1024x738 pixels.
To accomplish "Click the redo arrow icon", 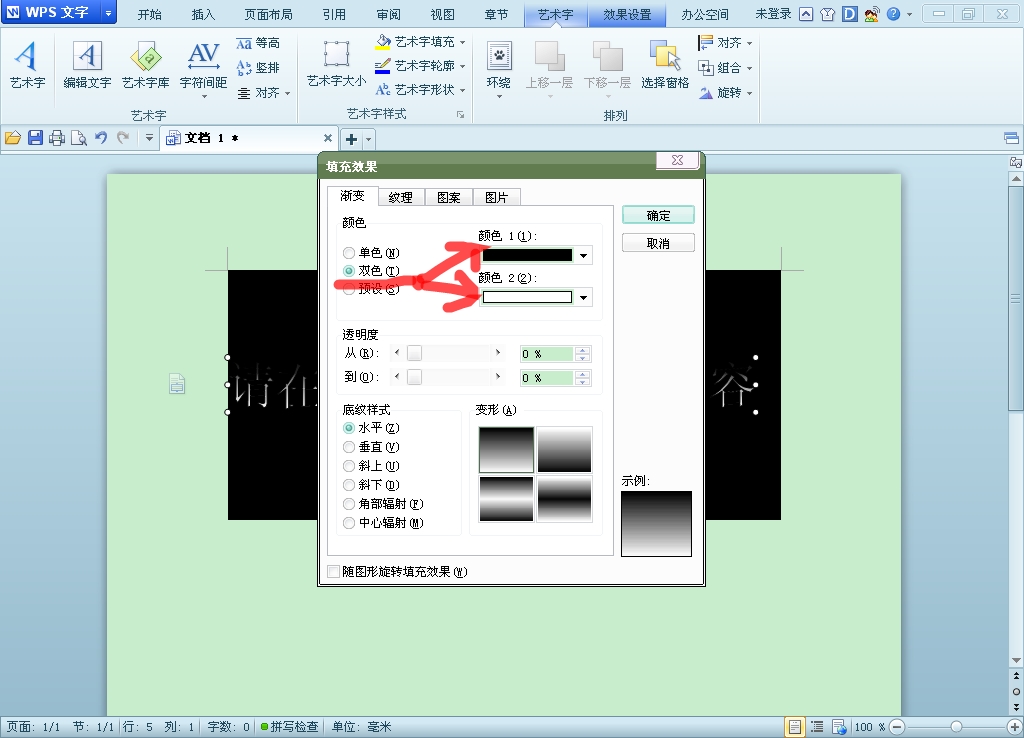I will coord(123,138).
